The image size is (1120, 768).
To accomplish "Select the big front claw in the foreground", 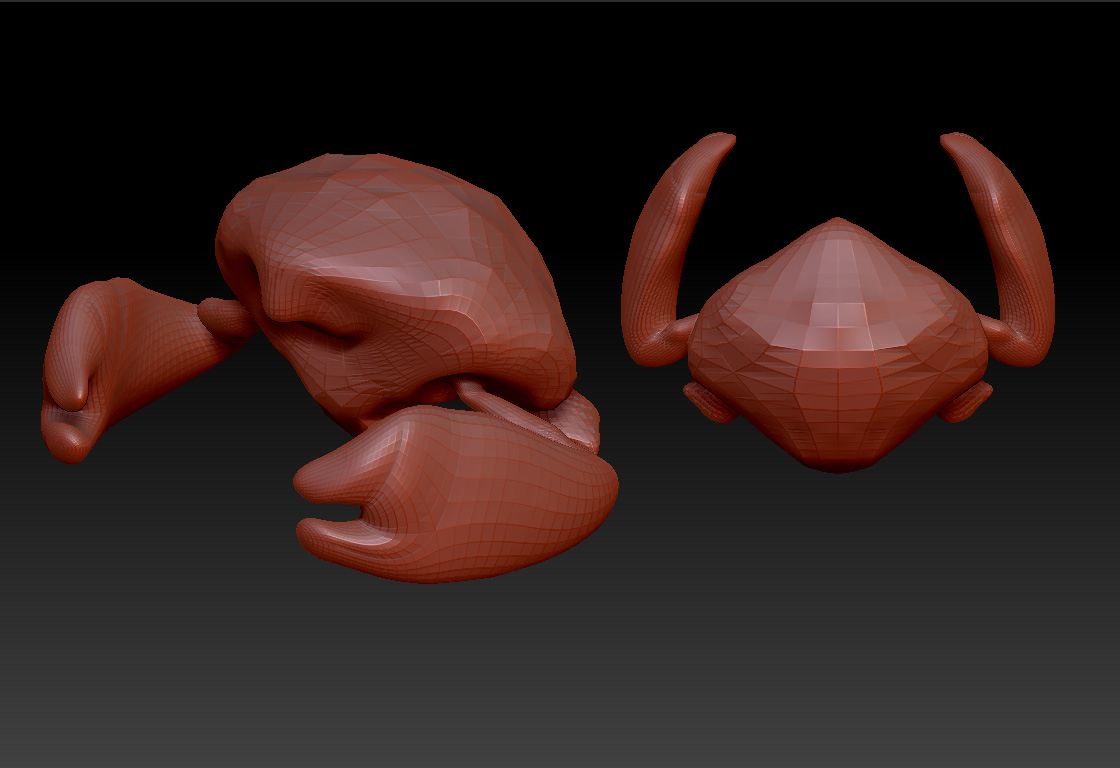I will pos(457,494).
